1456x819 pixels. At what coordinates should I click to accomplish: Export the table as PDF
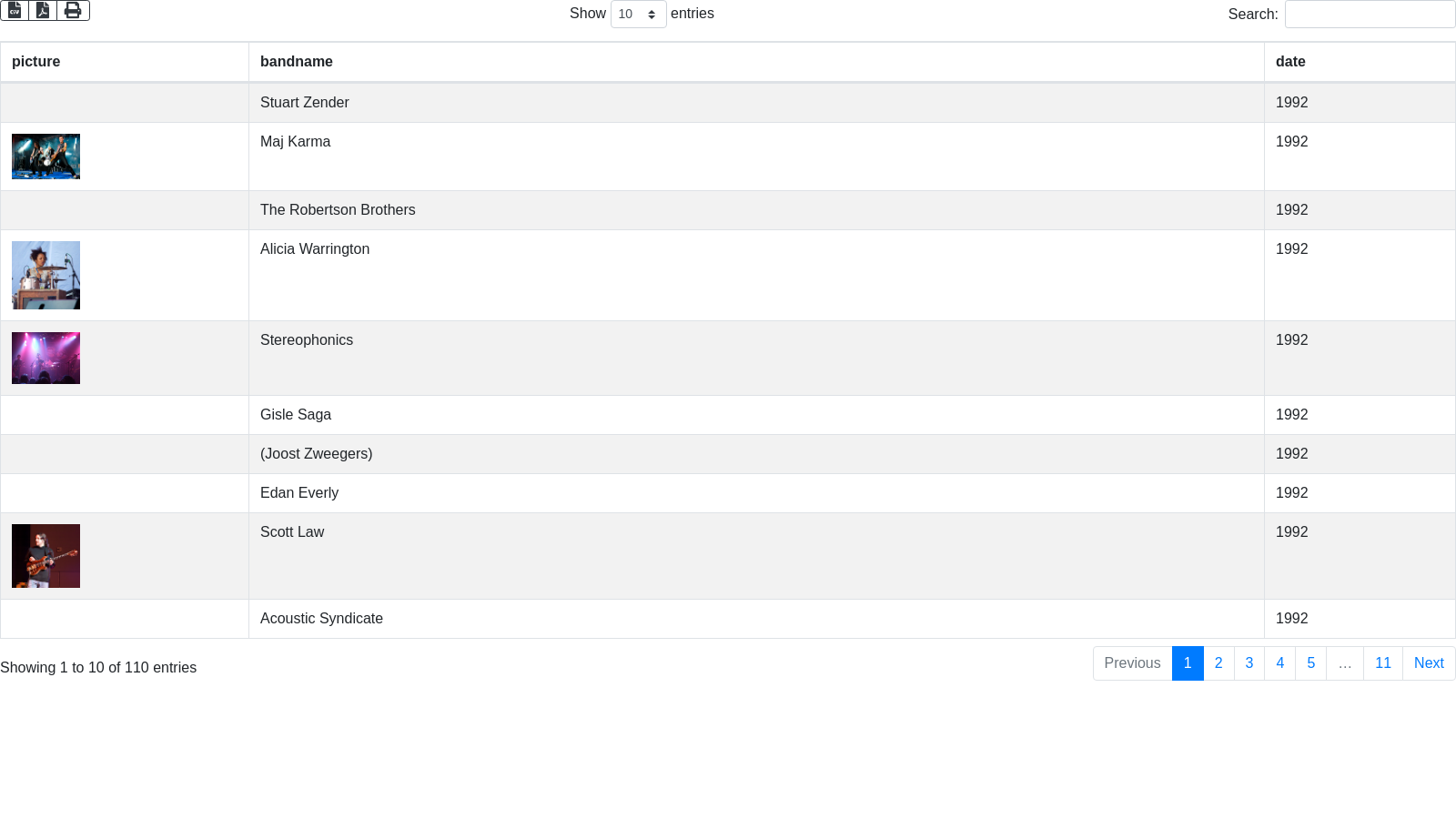[x=43, y=10]
